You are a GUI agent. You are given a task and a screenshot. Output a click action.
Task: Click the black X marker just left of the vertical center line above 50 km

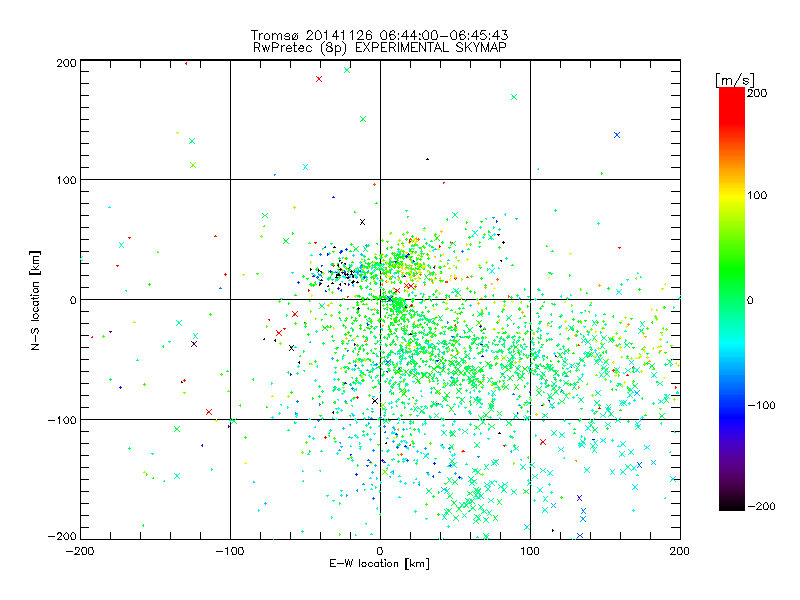pos(362,222)
